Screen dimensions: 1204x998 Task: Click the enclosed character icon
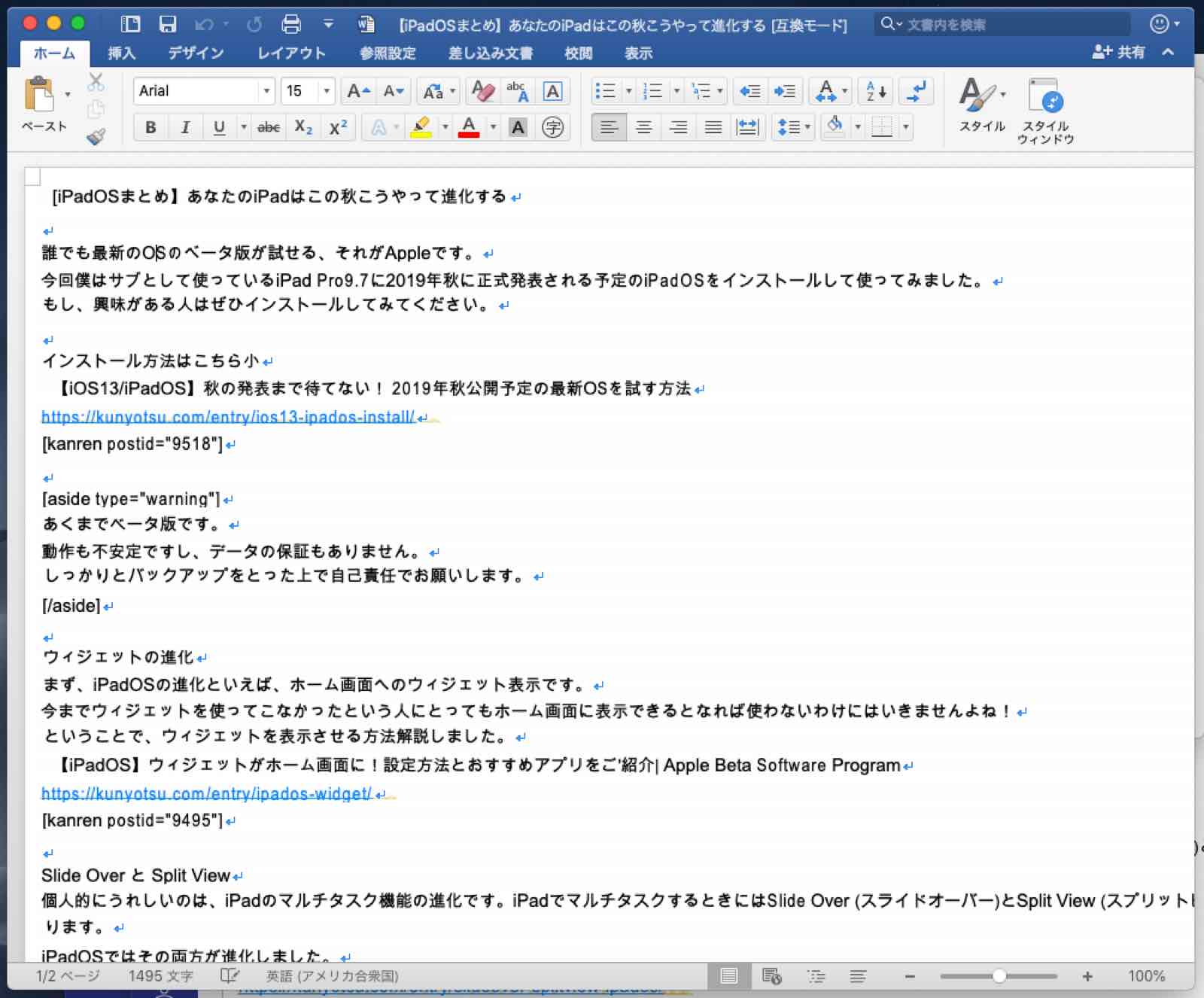(x=552, y=128)
